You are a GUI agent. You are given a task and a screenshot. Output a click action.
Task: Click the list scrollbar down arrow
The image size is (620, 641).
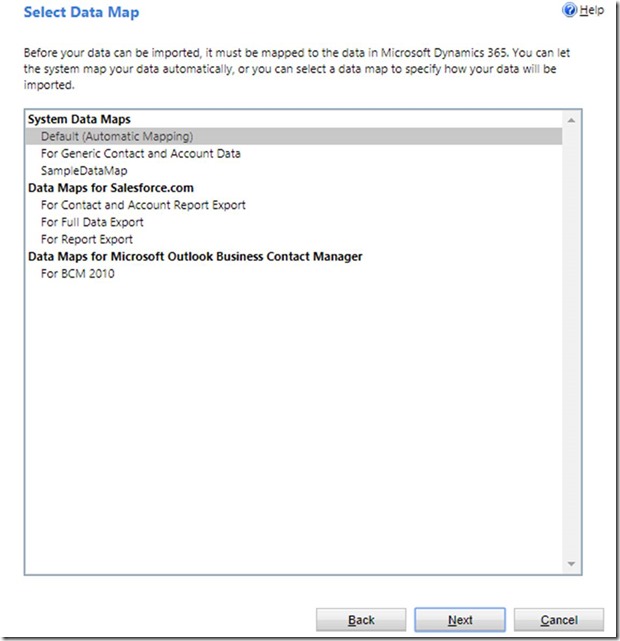pyautogui.click(x=571, y=565)
